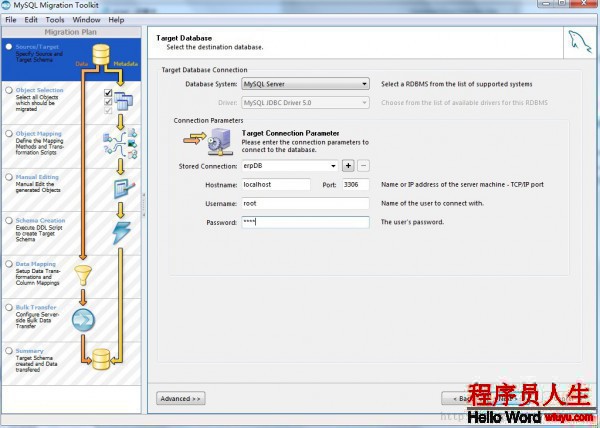Click the Bulk Transfer step title
600x428 pixels.
pos(36,307)
